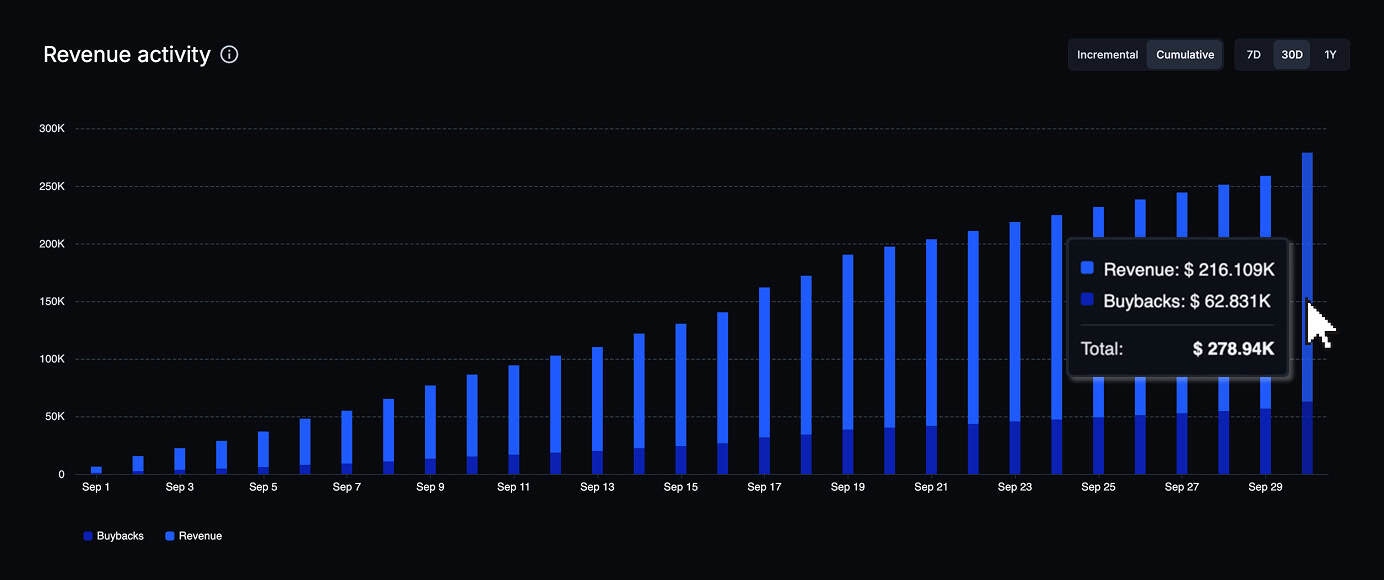Click the buybacks segment of the Sep 23 bar
Screen dimensions: 1384x580
[1015, 448]
